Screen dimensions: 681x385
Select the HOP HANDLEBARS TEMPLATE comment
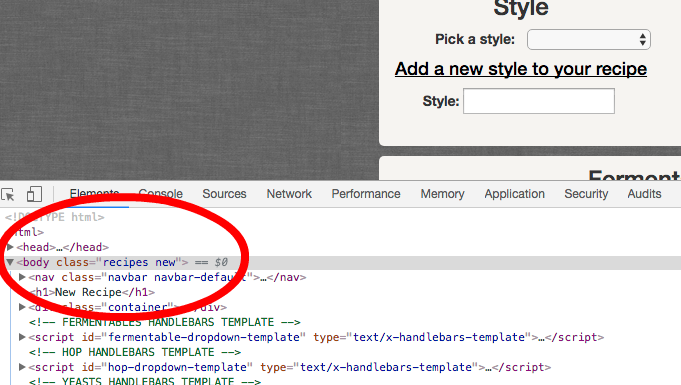pyautogui.click(x=135, y=352)
